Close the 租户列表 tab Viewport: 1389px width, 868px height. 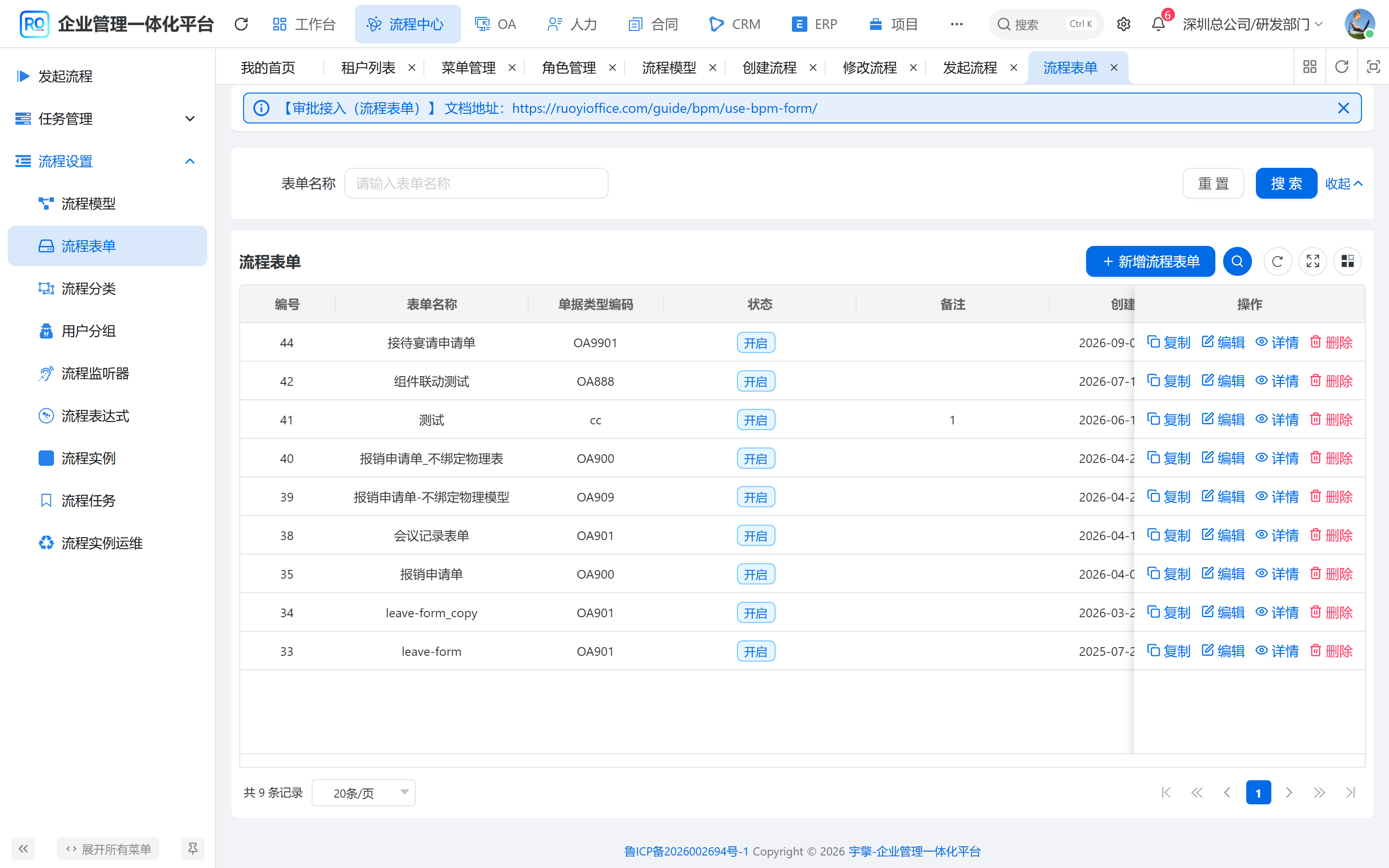411,67
